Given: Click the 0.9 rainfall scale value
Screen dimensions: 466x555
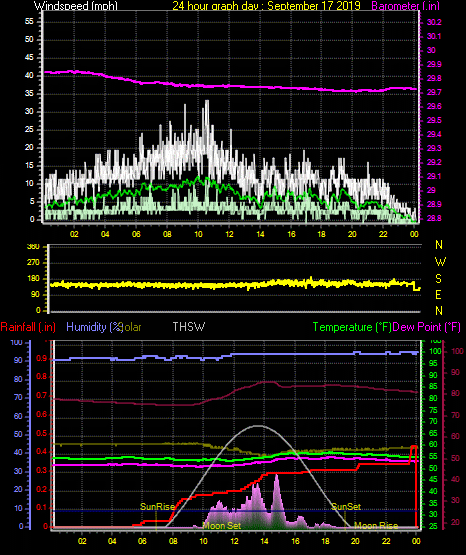Looking at the screenshot, I should [41, 359].
